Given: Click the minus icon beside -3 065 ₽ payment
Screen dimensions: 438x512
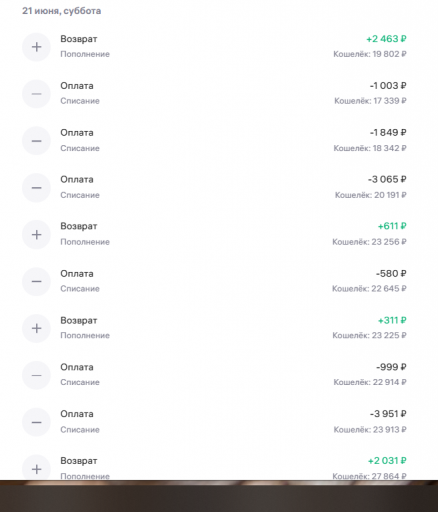Looking at the screenshot, I should (36, 188).
